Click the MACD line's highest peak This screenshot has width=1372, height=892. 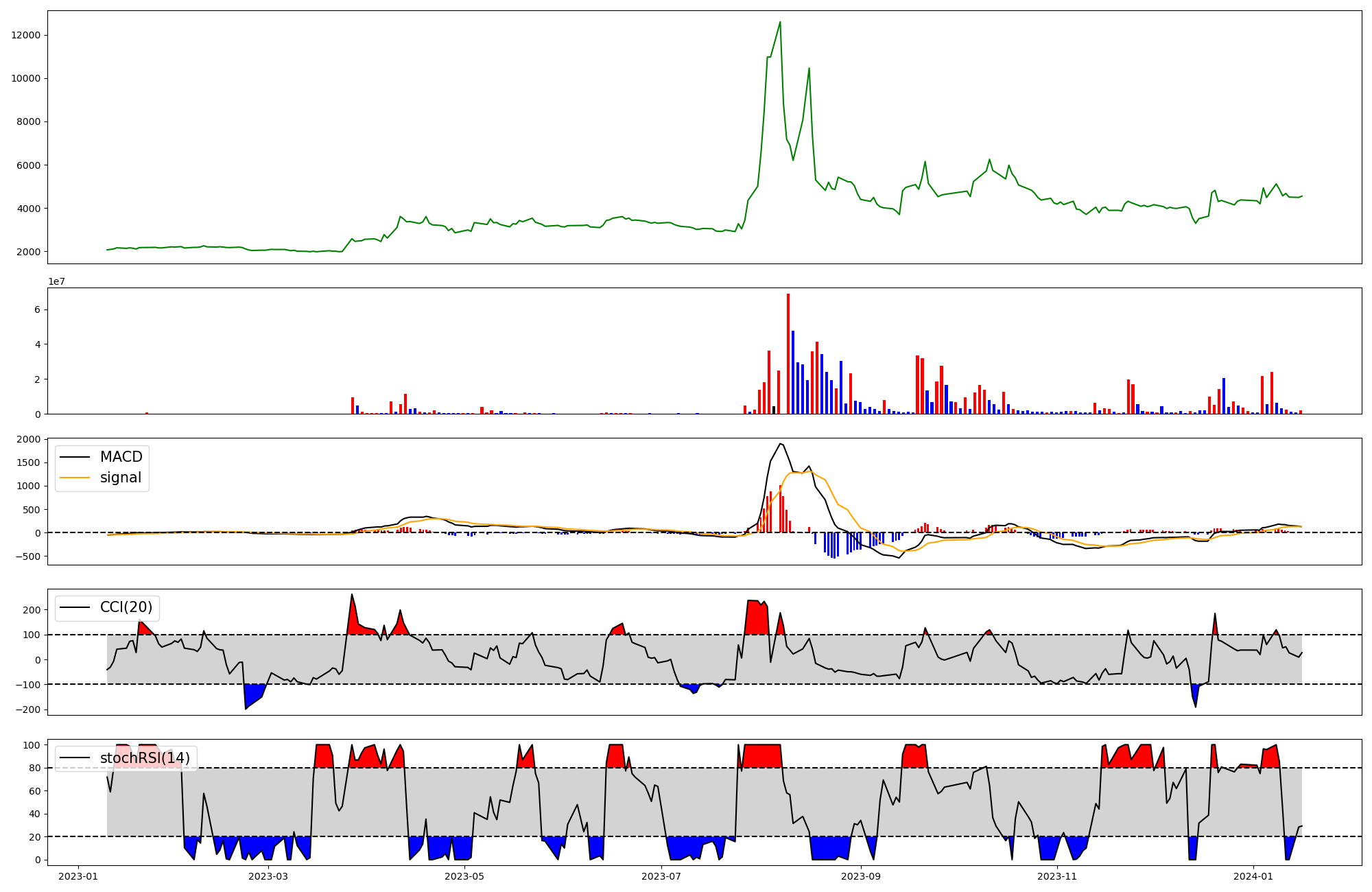(780, 443)
